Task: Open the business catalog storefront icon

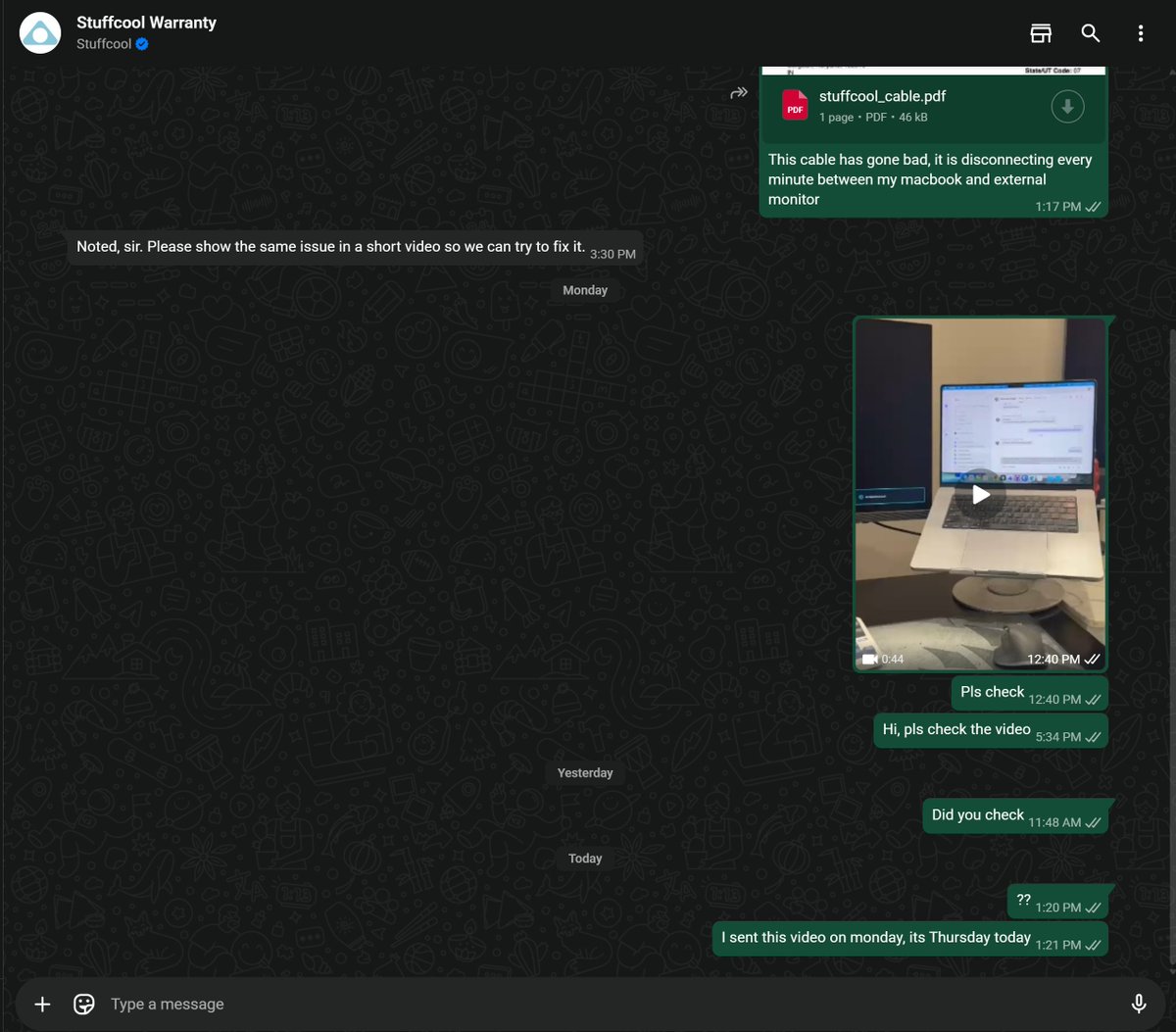Action: (x=1041, y=33)
